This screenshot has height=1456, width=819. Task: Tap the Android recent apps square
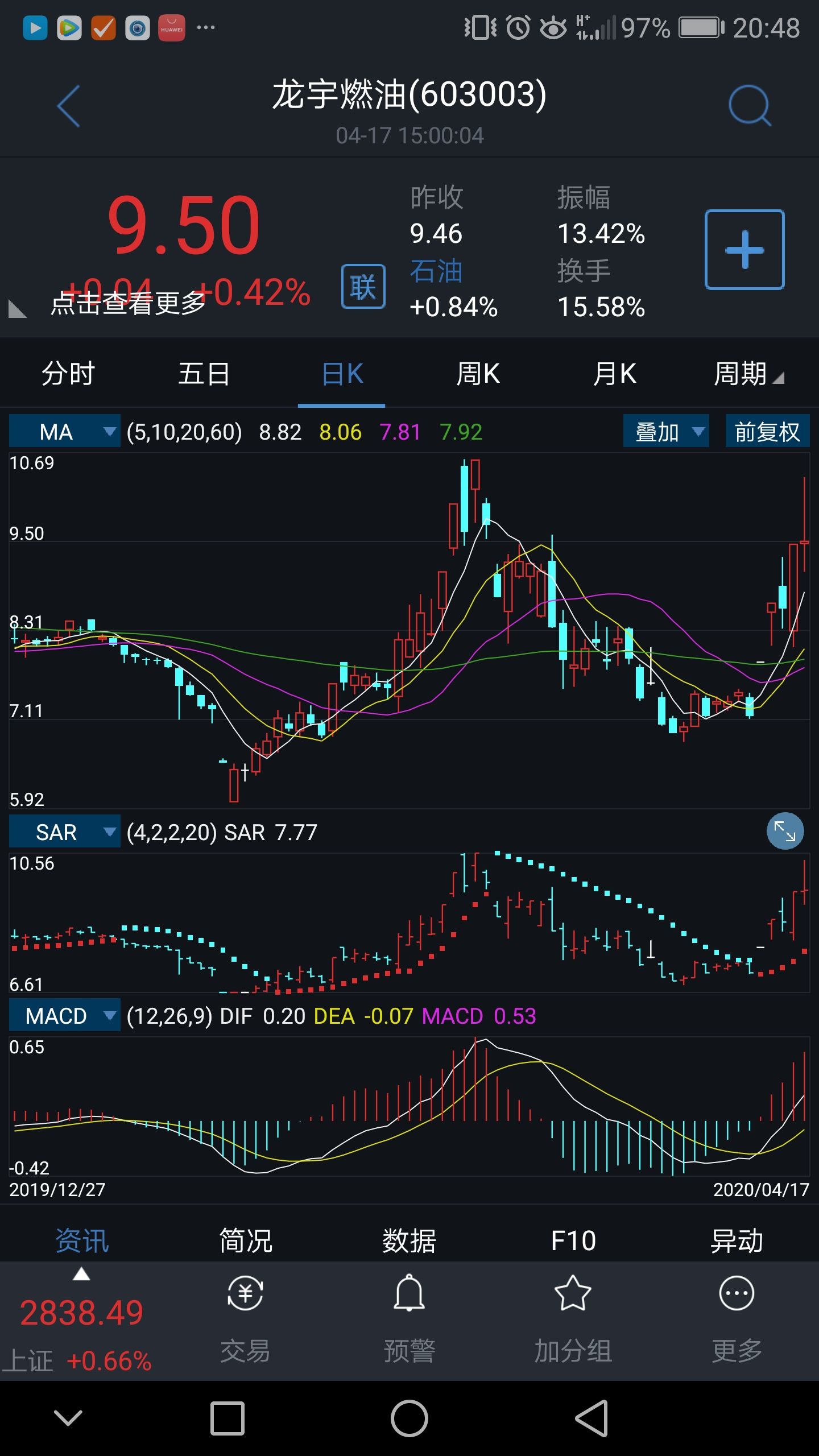click(x=227, y=1418)
